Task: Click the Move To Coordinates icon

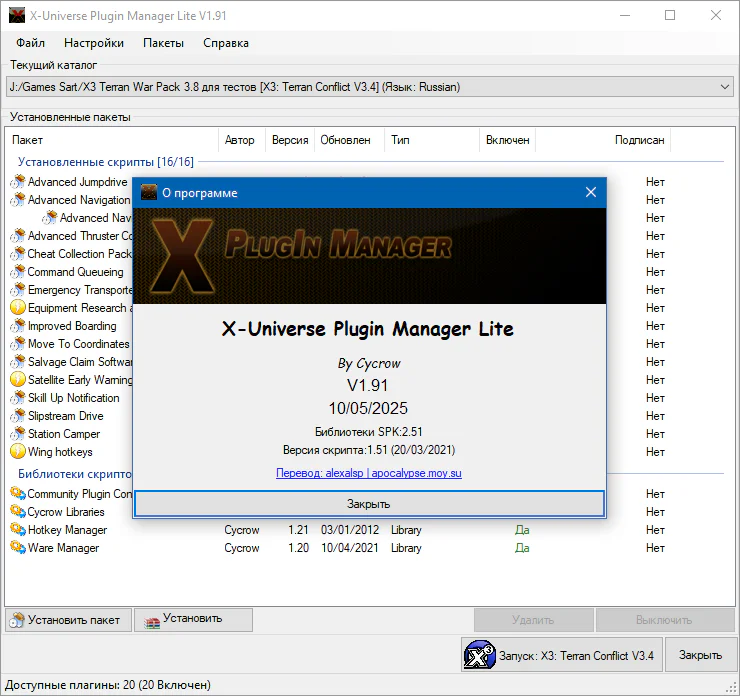Action: click(x=17, y=344)
